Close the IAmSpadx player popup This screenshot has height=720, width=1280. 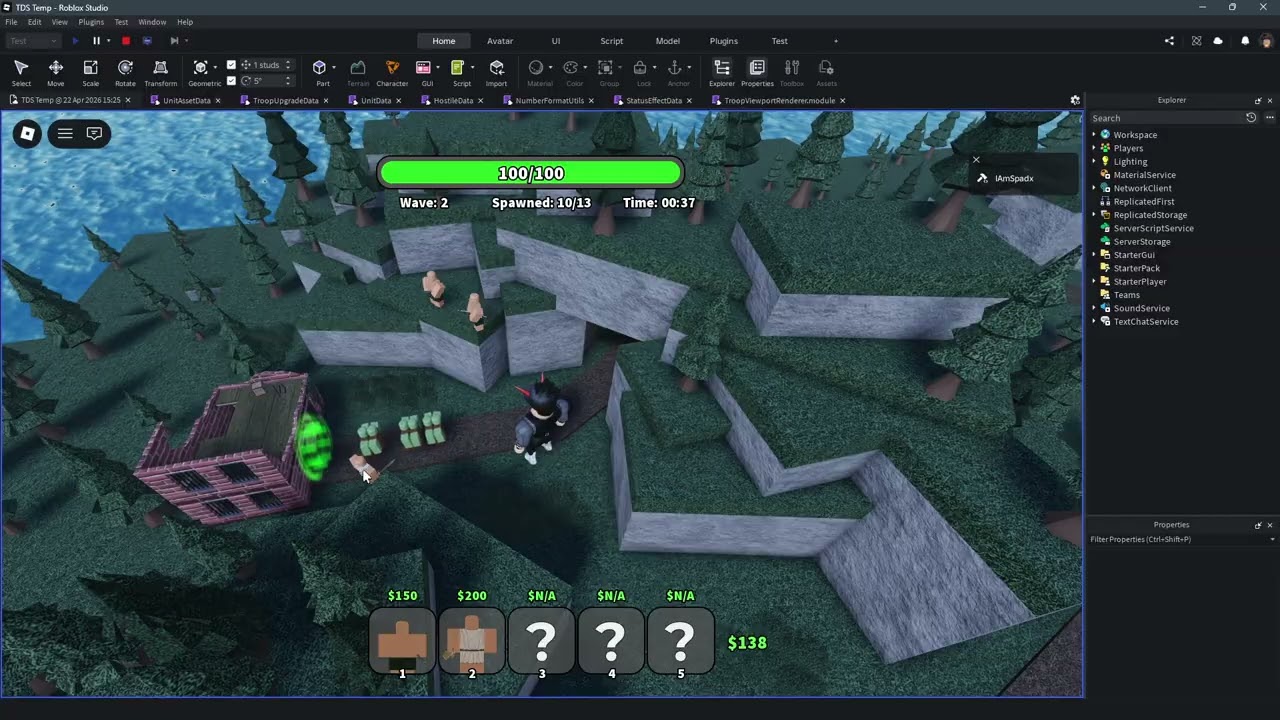pos(976,160)
